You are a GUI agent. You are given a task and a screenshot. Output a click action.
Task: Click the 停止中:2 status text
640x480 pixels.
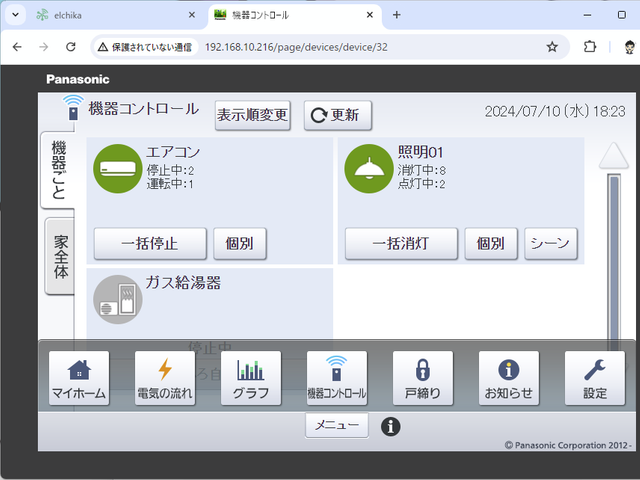pyautogui.click(x=170, y=170)
